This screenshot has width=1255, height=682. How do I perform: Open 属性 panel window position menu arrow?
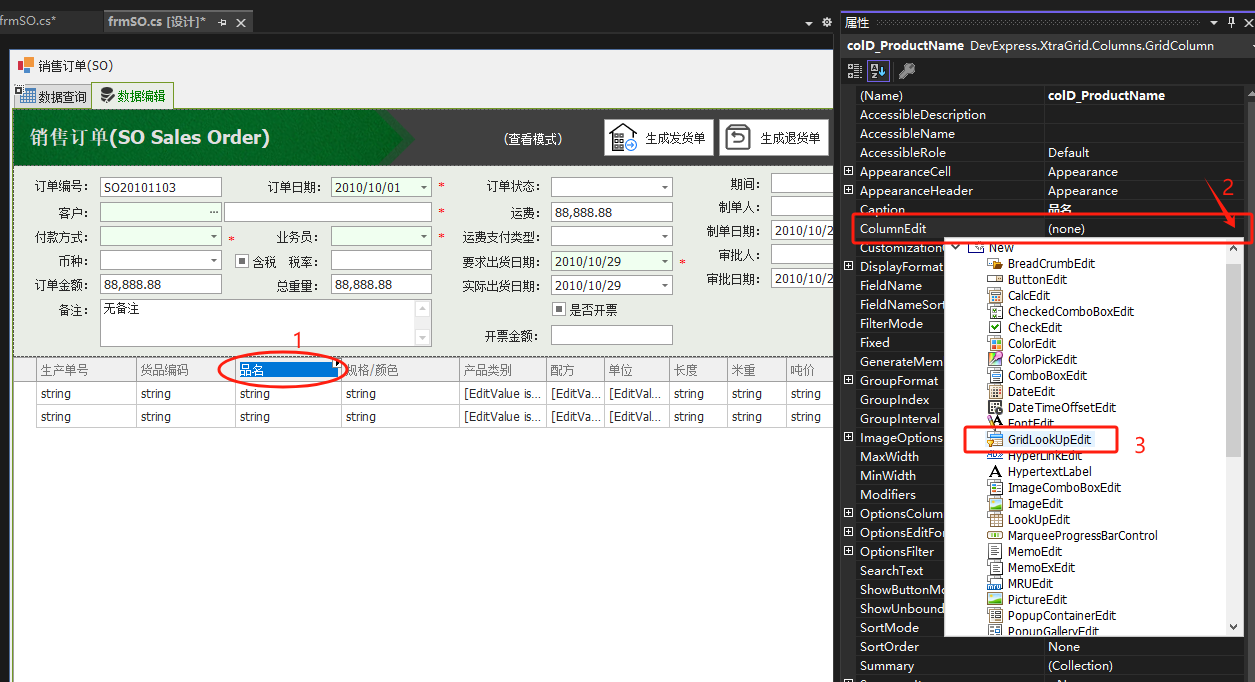click(x=1214, y=21)
